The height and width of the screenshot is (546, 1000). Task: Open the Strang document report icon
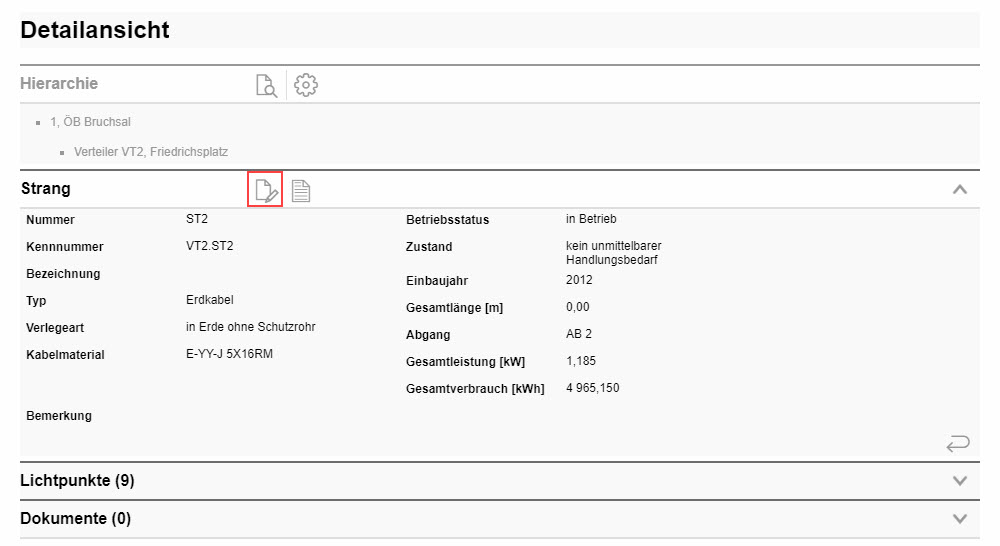click(x=301, y=190)
